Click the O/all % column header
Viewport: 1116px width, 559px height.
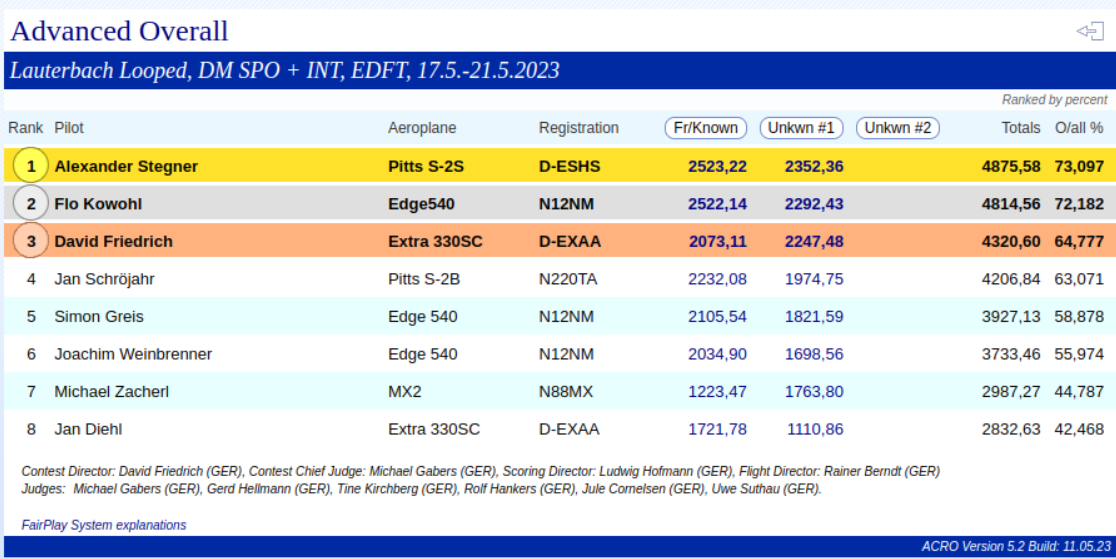click(1079, 128)
